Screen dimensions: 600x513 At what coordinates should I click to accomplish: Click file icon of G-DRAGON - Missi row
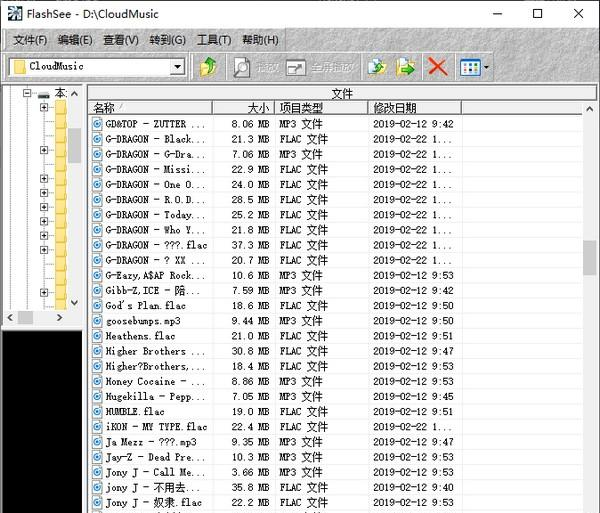tap(97, 169)
